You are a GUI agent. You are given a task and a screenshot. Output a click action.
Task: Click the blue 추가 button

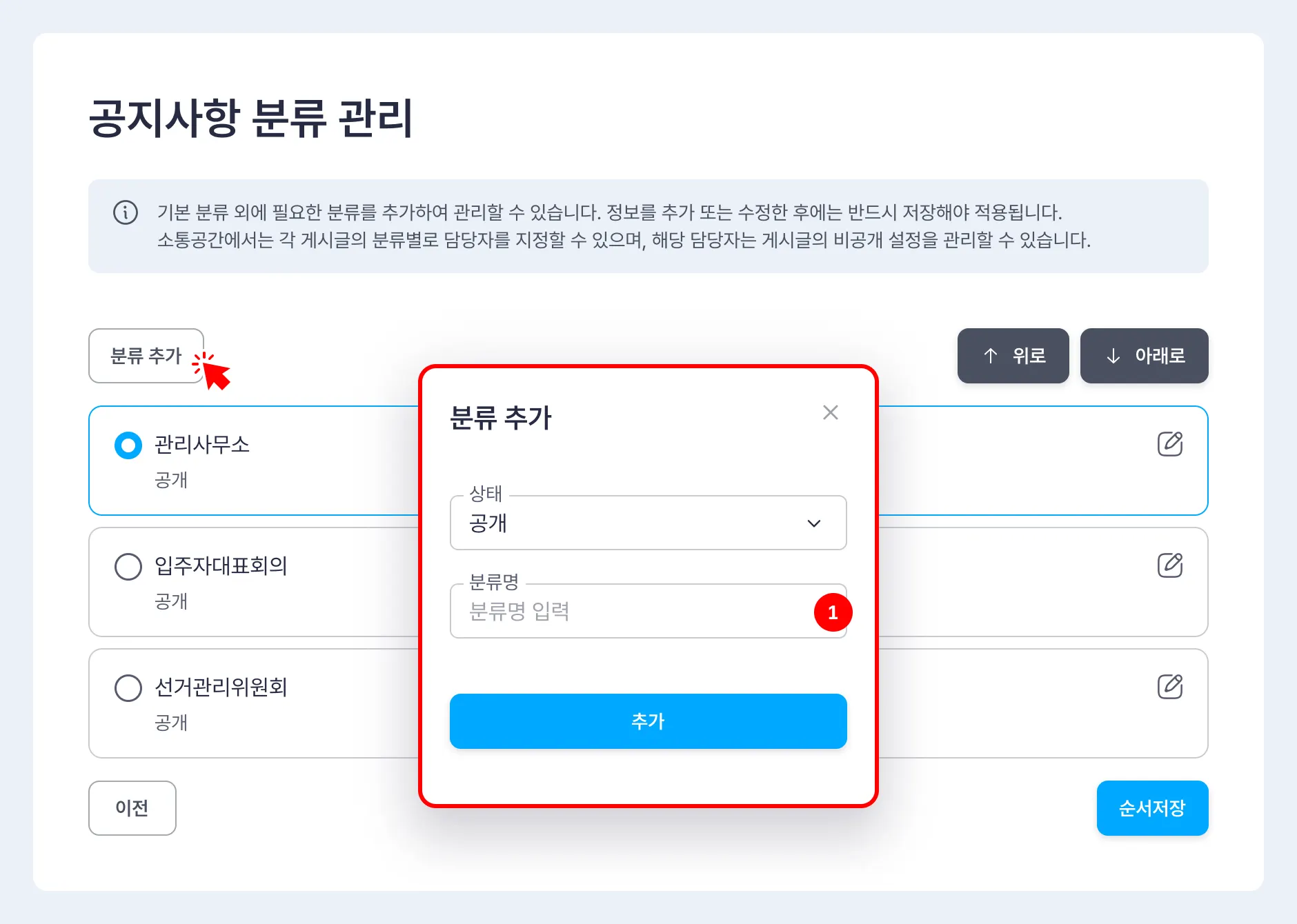[648, 721]
